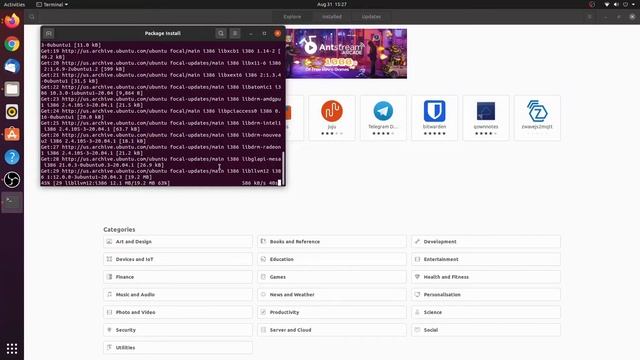Viewport: 640px width, 360px height.
Task: Switch to the Explore tab
Action: click(292, 17)
